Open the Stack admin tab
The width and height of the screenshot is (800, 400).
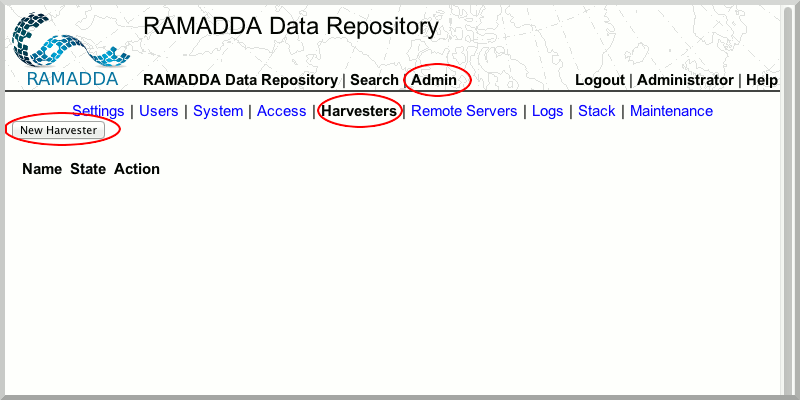tap(597, 111)
